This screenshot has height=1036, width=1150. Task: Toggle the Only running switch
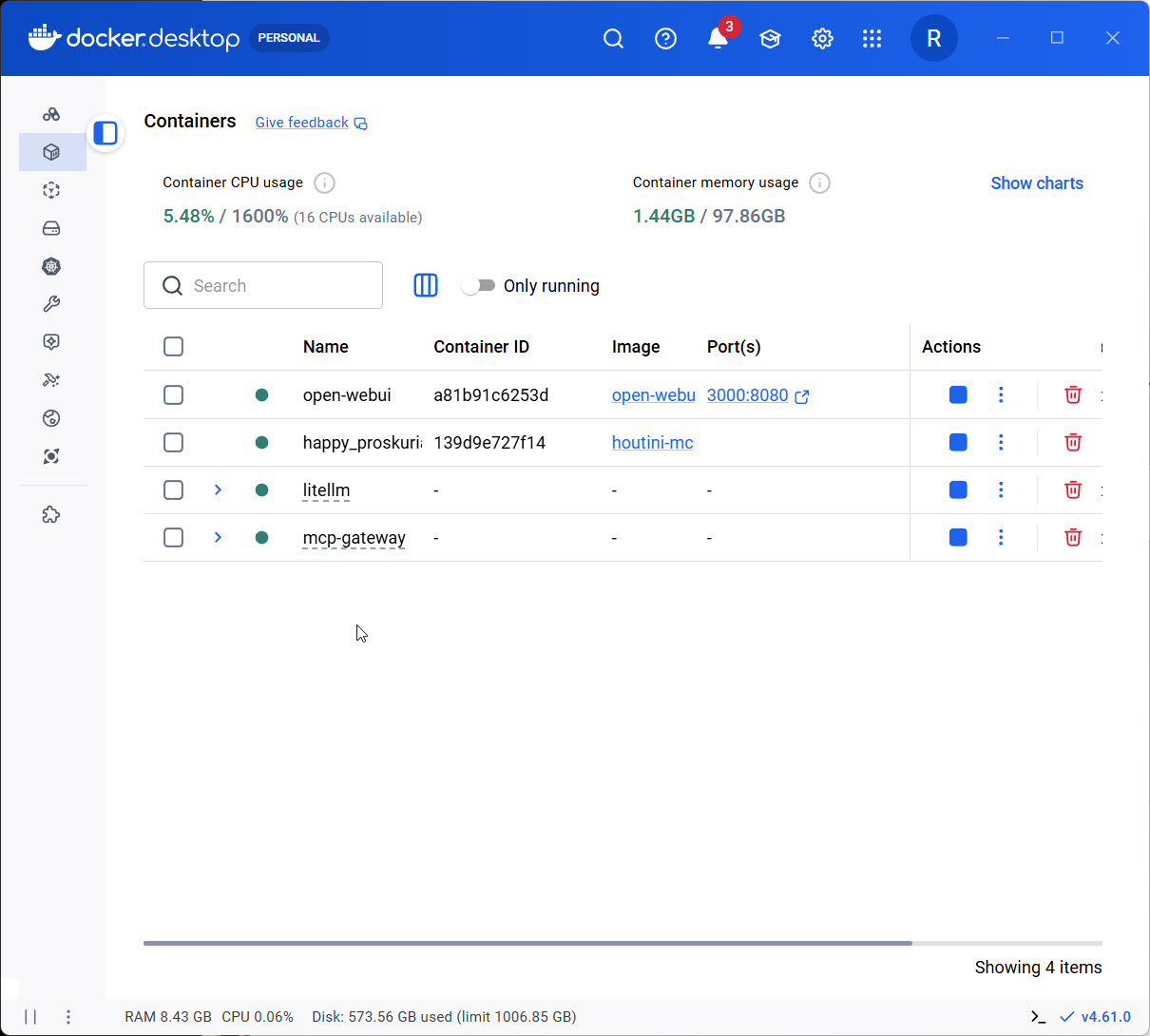point(478,285)
